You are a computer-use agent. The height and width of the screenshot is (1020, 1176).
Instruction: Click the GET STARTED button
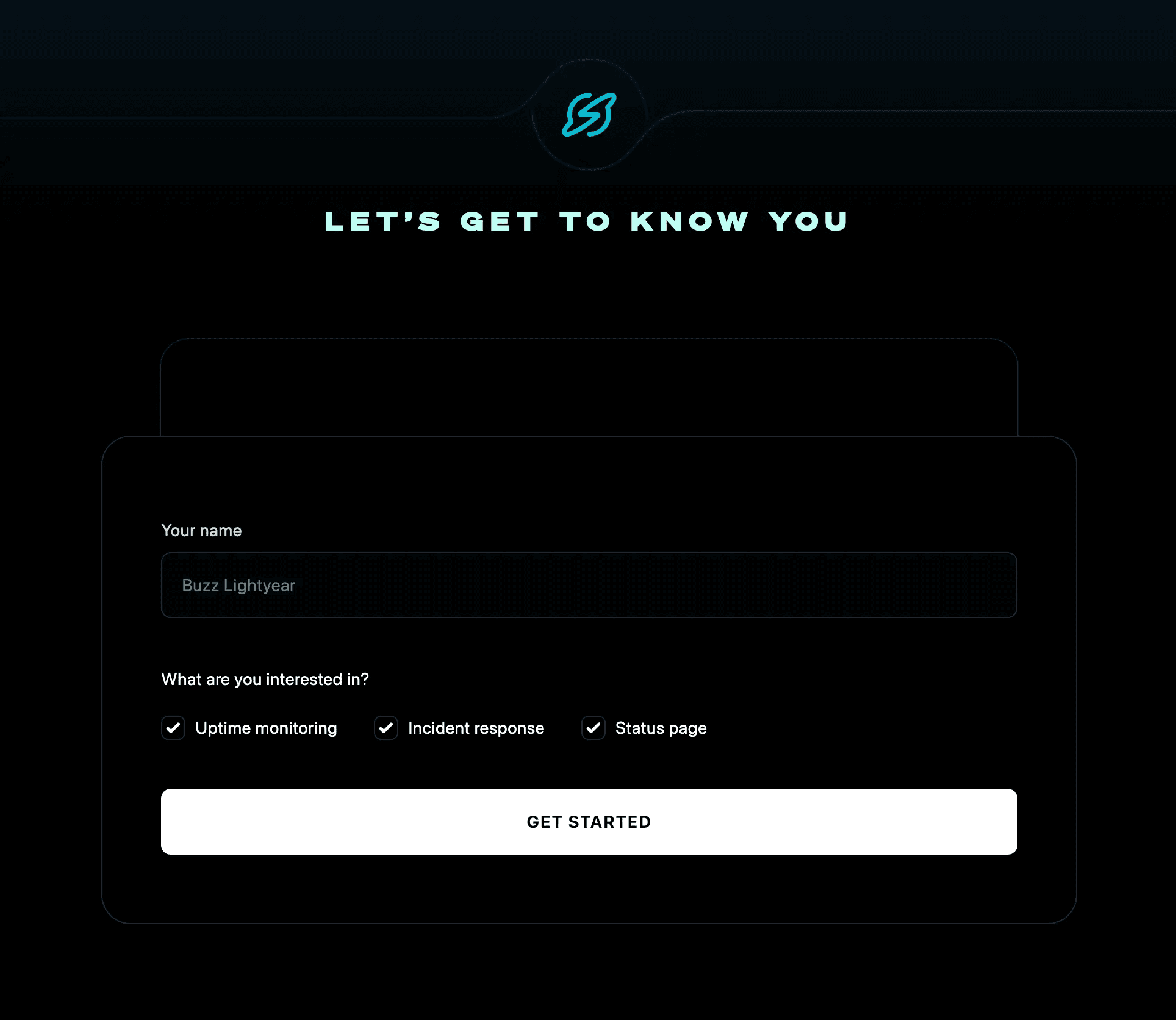pyautogui.click(x=588, y=822)
